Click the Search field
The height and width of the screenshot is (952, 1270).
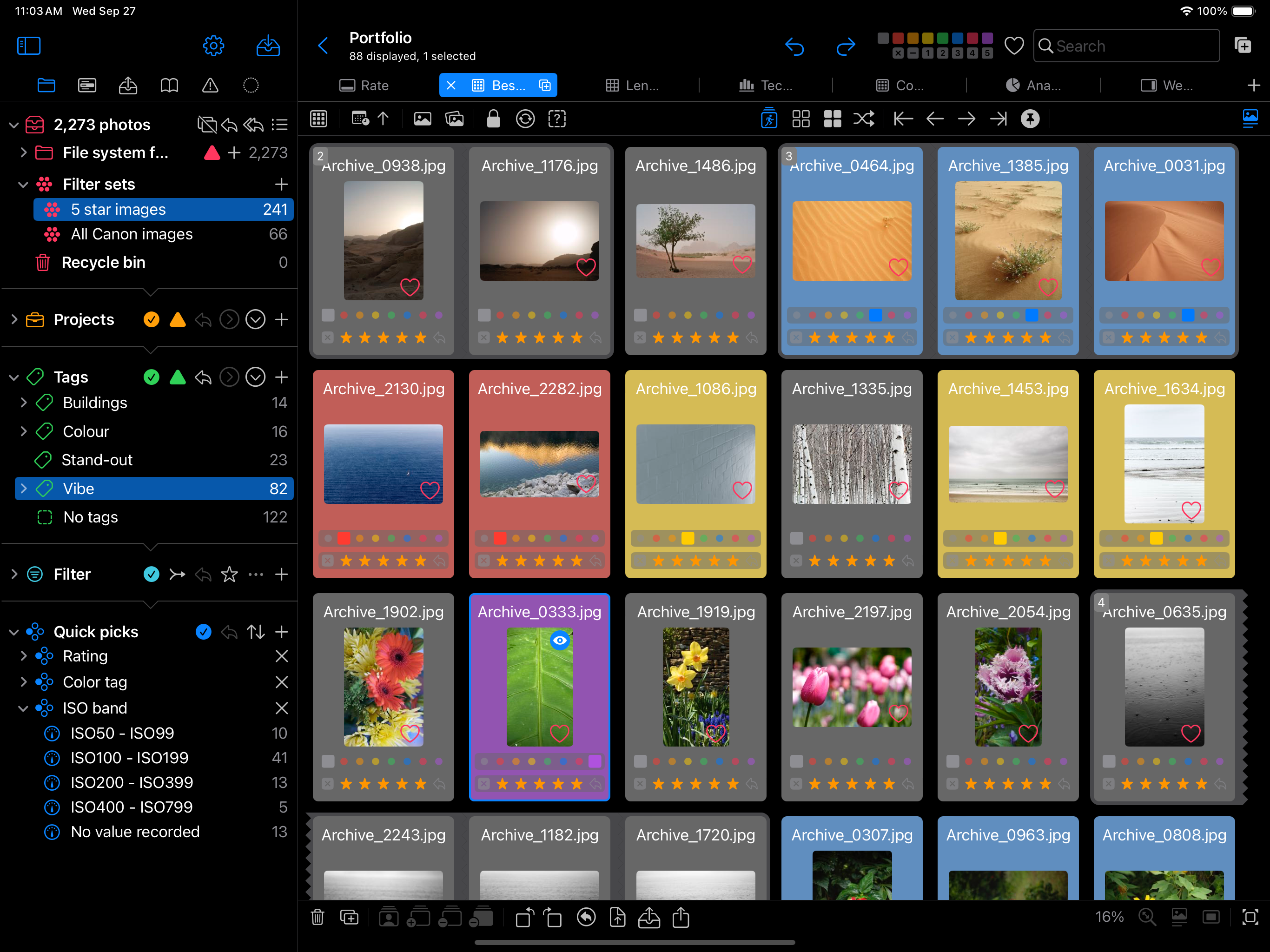click(1126, 46)
